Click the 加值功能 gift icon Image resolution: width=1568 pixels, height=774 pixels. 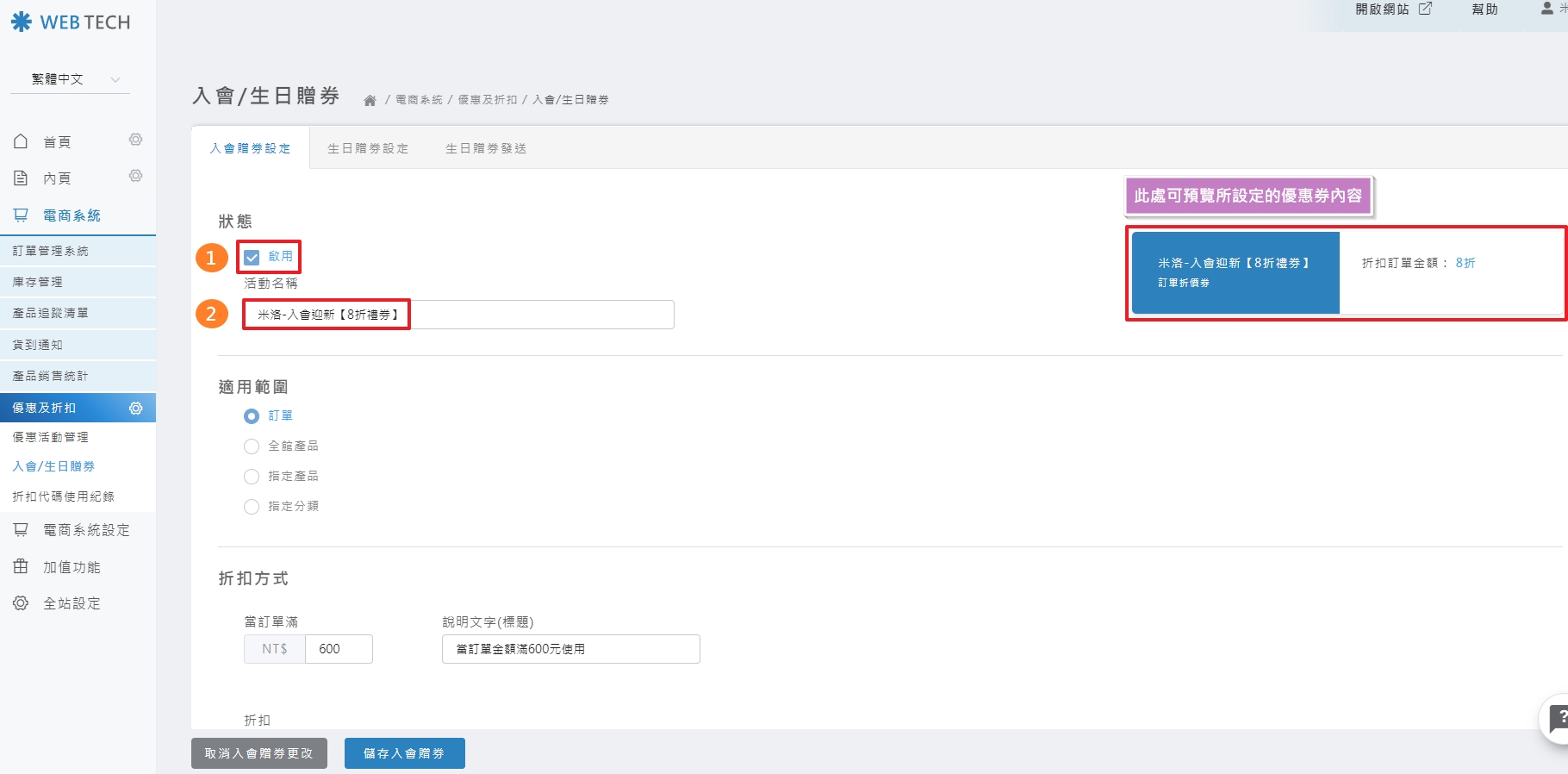tap(22, 566)
